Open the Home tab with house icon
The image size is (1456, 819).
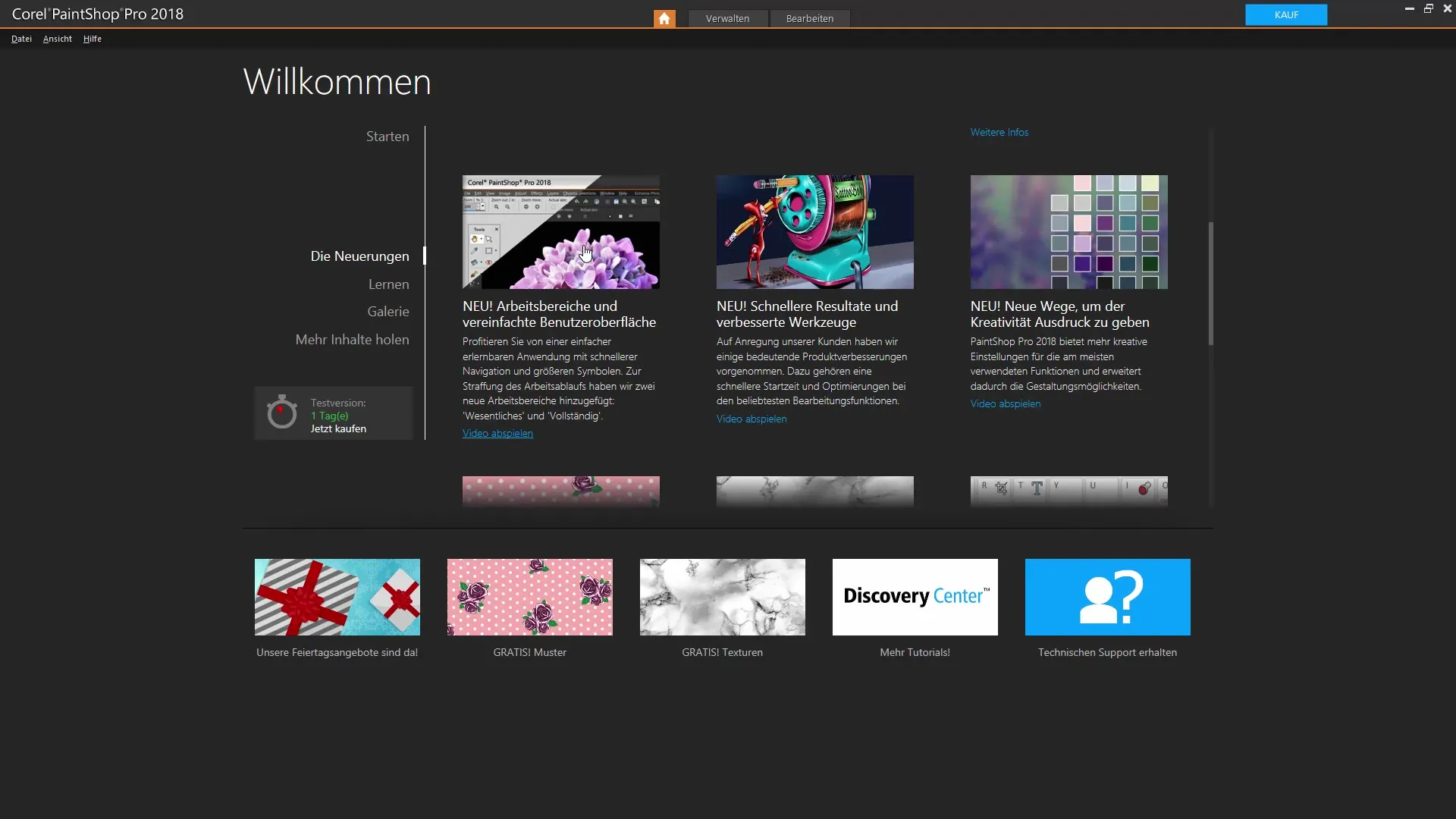664,18
